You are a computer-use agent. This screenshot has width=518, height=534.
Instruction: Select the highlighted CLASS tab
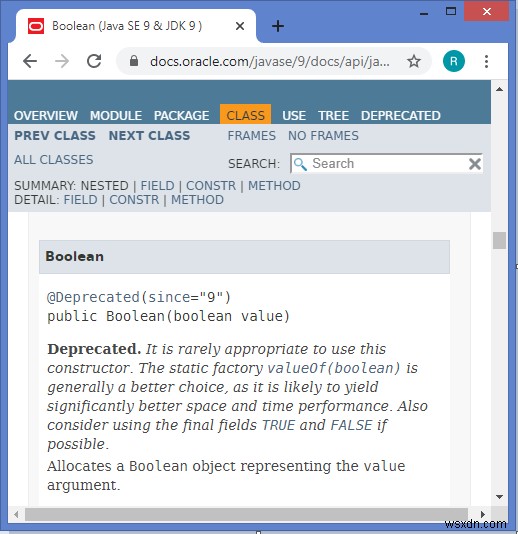(246, 115)
